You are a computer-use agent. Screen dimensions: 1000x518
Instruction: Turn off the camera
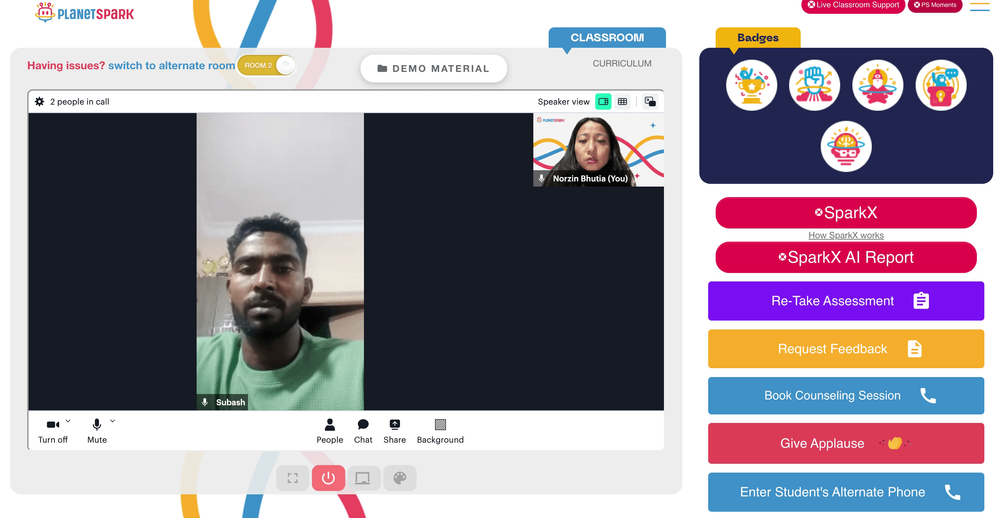(53, 431)
